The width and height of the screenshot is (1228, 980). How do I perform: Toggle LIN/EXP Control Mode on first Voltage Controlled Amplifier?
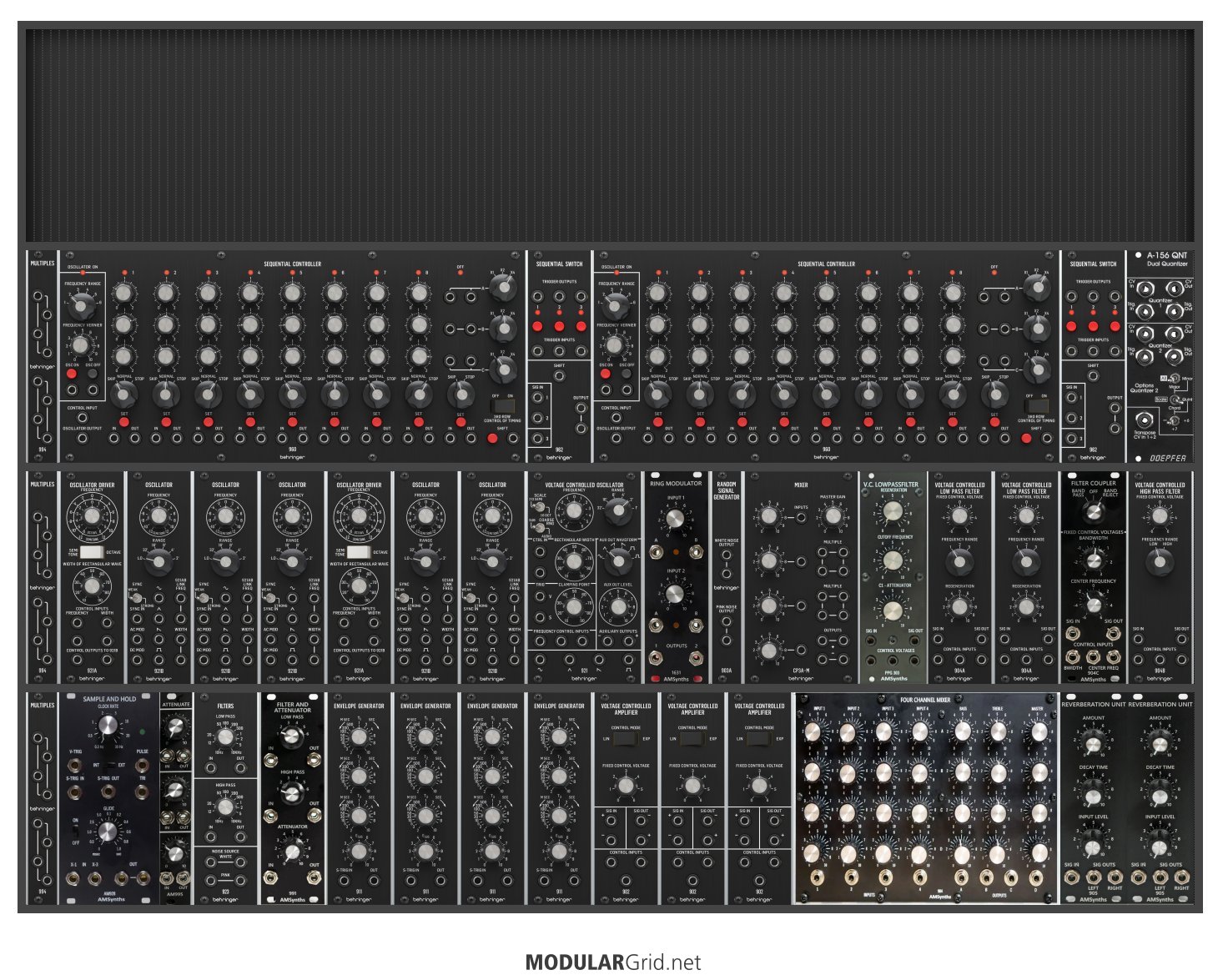[626, 739]
